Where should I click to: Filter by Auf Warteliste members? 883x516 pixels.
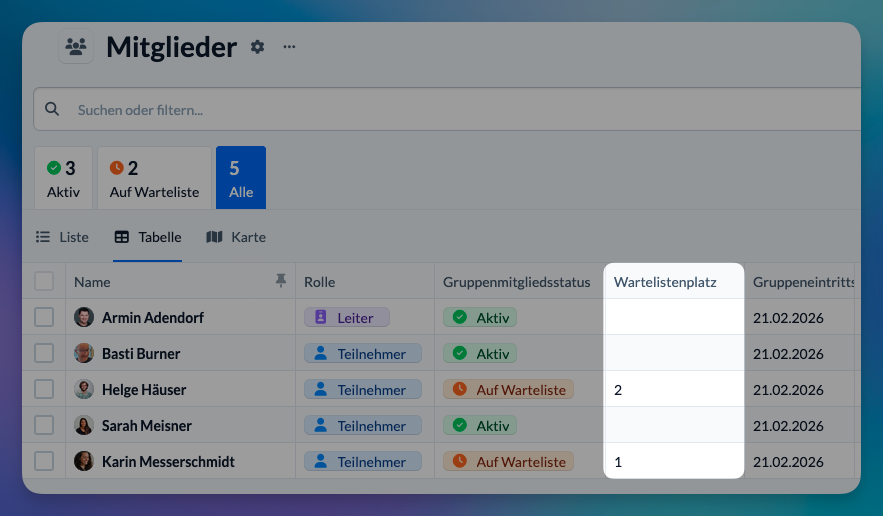154,178
